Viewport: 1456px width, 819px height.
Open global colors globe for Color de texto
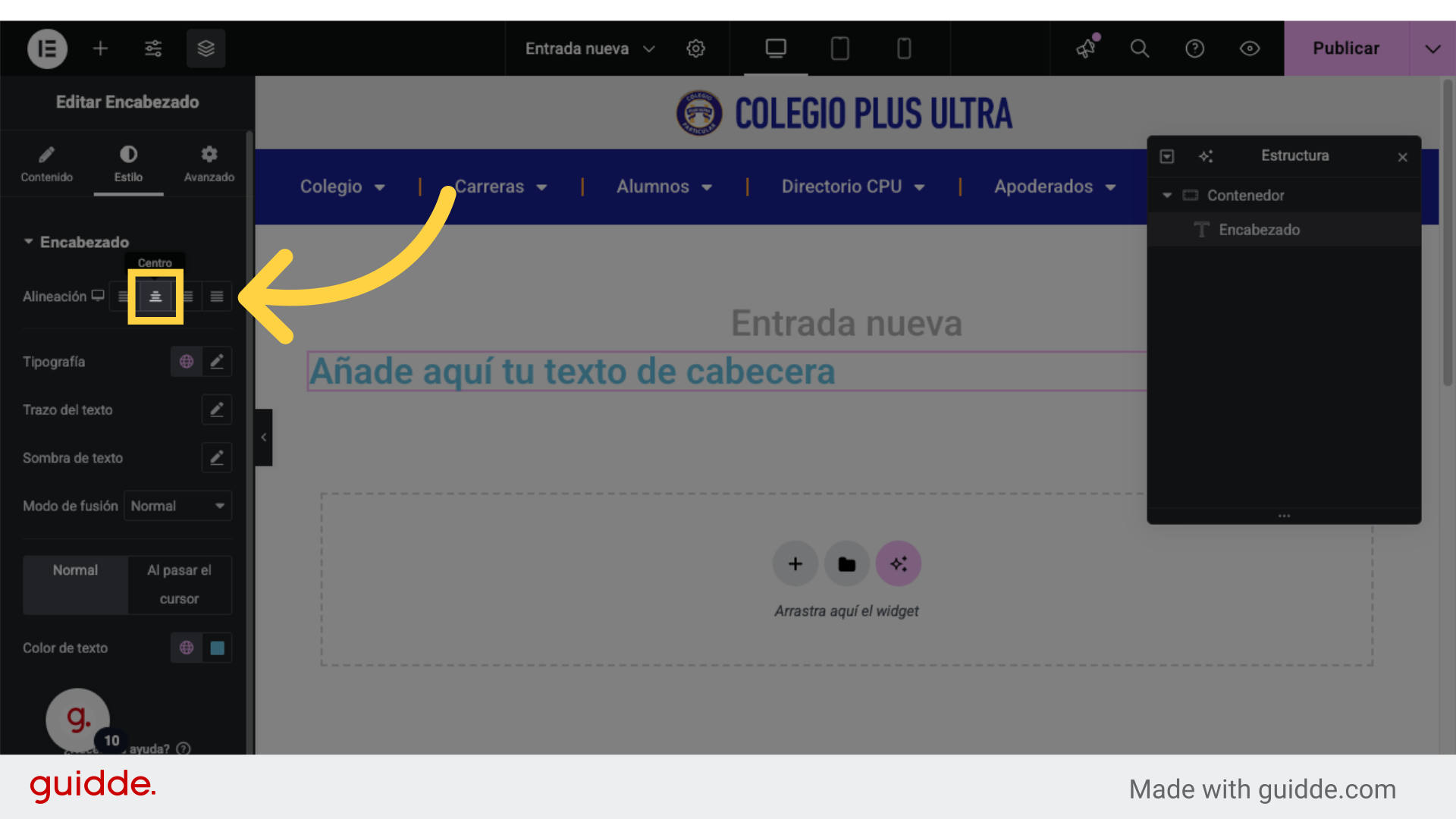187,648
